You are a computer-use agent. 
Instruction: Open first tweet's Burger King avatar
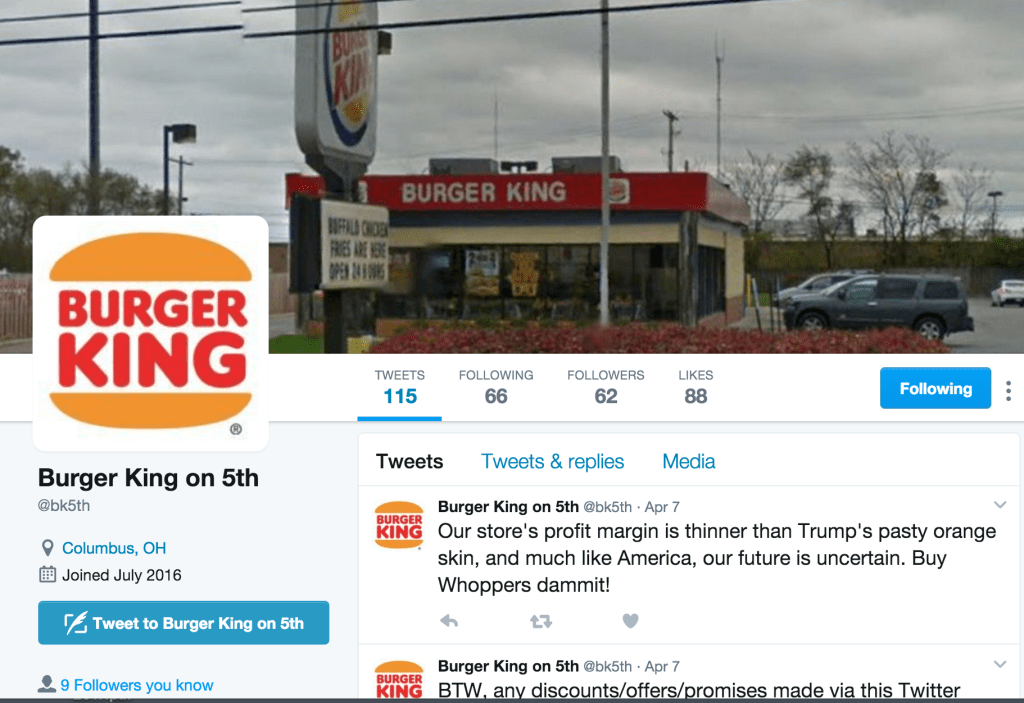399,525
